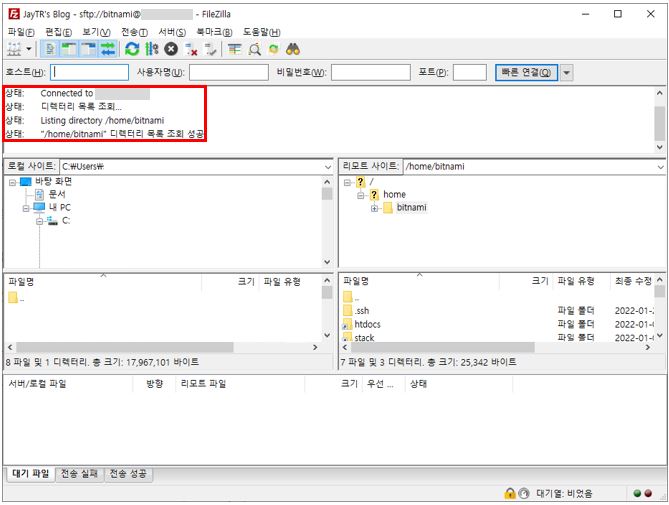Toggle message log display
Viewport: 669px width, 505px height.
(51, 49)
